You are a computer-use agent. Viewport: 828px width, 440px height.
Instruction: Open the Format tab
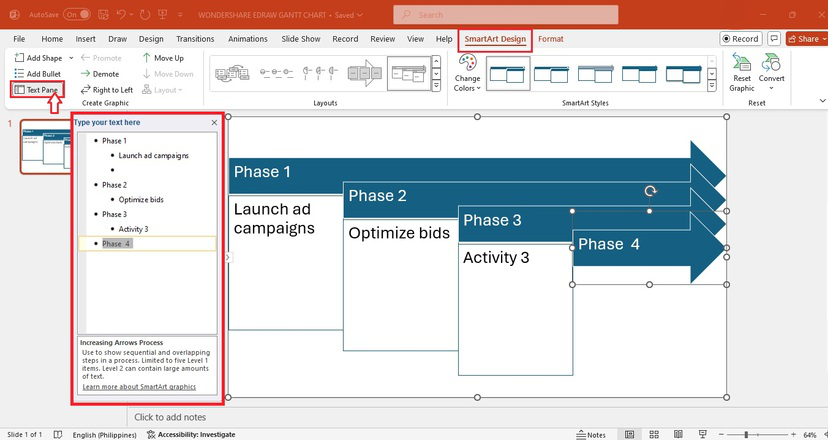[551, 39]
